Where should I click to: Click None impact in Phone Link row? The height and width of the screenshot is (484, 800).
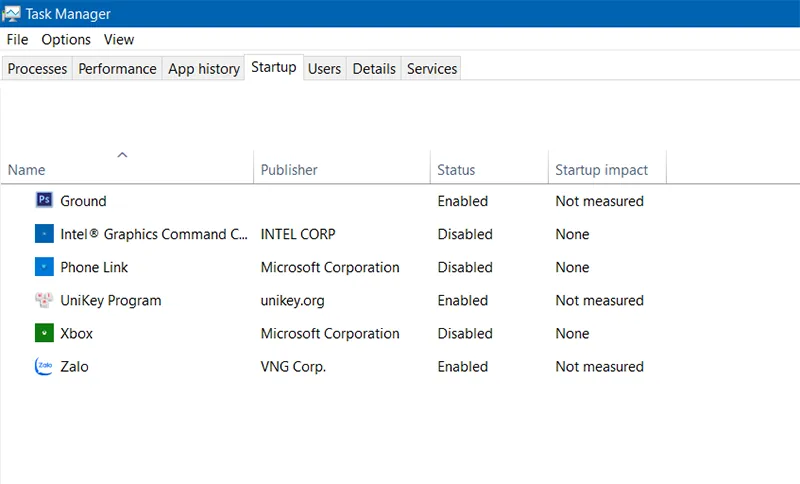pos(572,267)
